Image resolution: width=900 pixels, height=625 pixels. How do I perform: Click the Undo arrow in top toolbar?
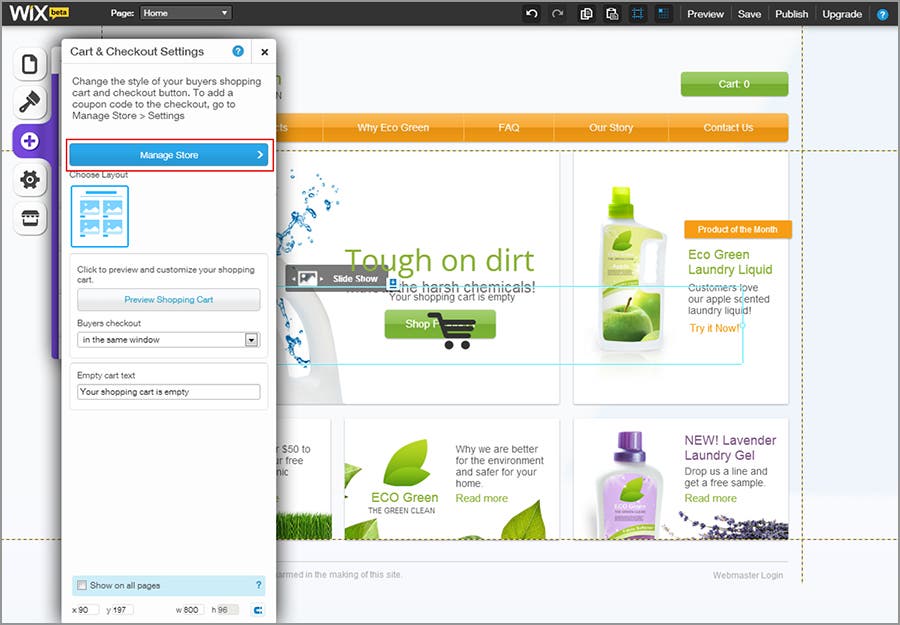click(531, 14)
